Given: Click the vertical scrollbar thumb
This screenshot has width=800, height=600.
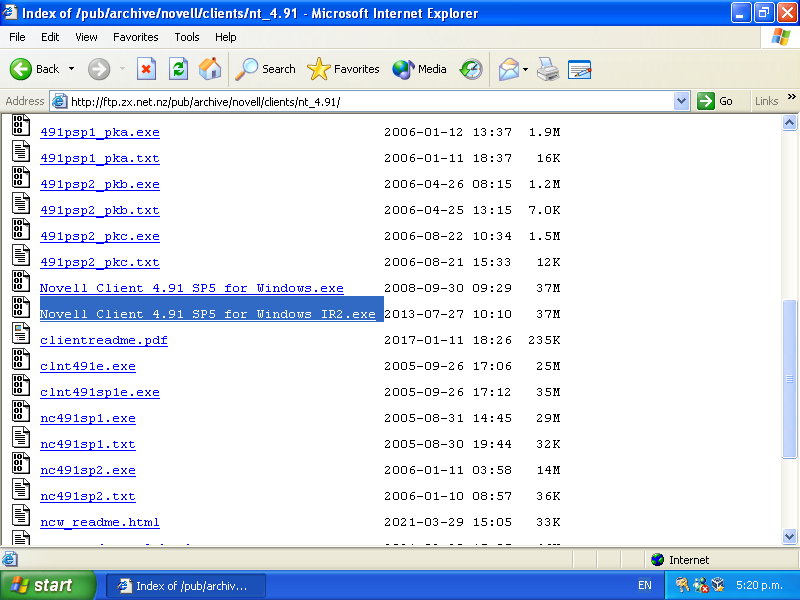Looking at the screenshot, I should coord(789,379).
